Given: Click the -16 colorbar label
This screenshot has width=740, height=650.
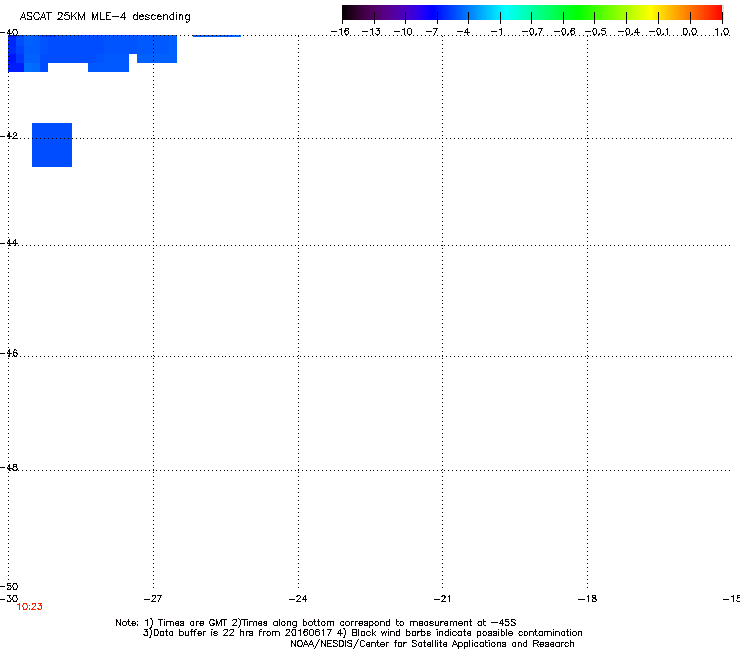Looking at the screenshot, I should coord(340,32).
